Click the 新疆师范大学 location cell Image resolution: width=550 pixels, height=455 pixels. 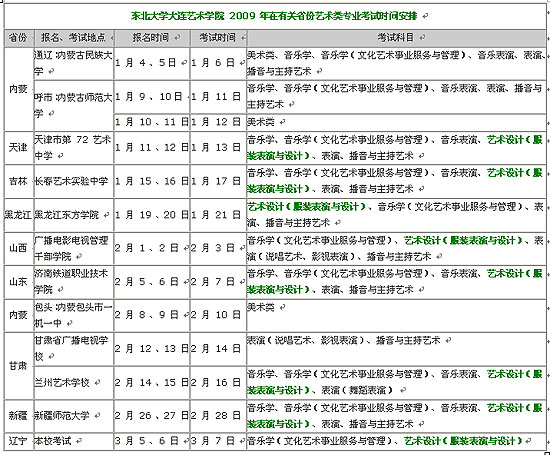coord(74,416)
